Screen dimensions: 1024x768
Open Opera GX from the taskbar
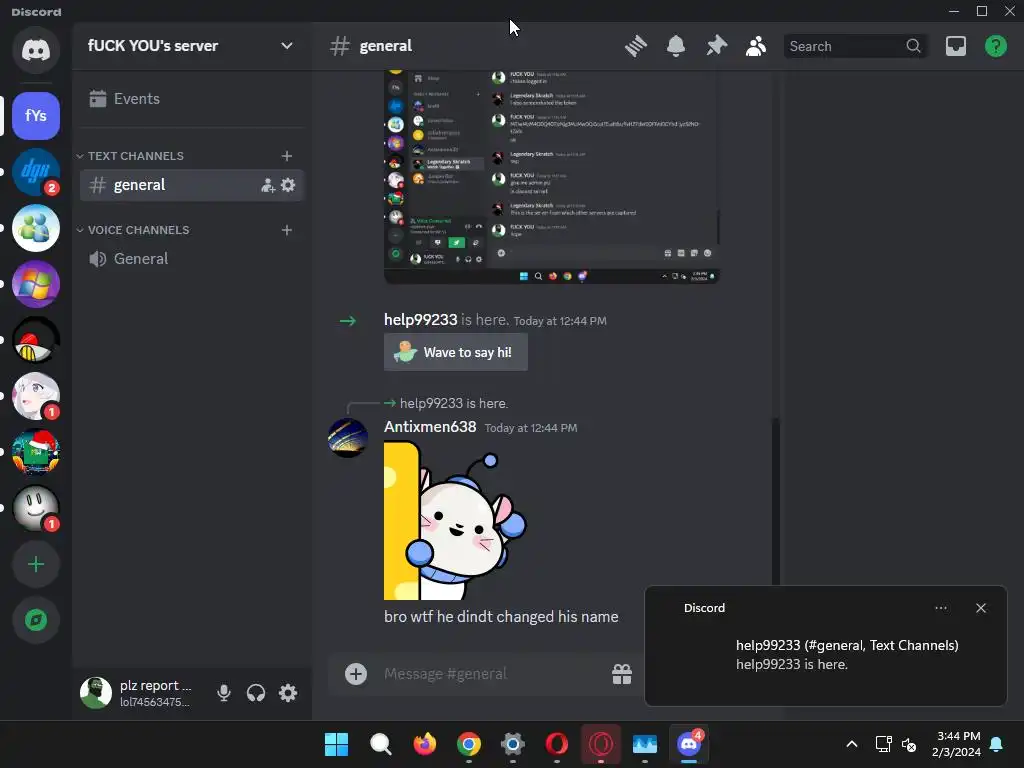601,744
